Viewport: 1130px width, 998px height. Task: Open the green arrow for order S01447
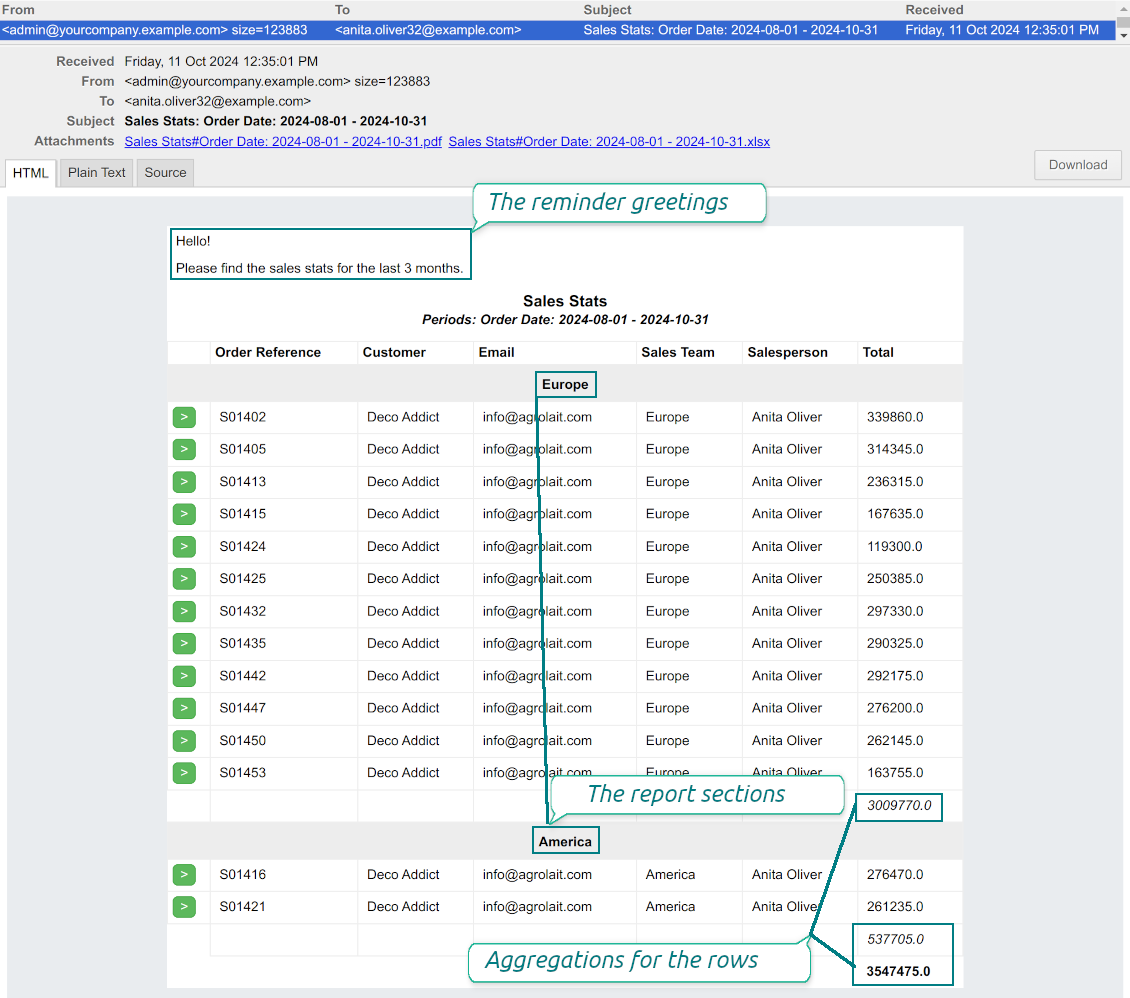coord(184,708)
